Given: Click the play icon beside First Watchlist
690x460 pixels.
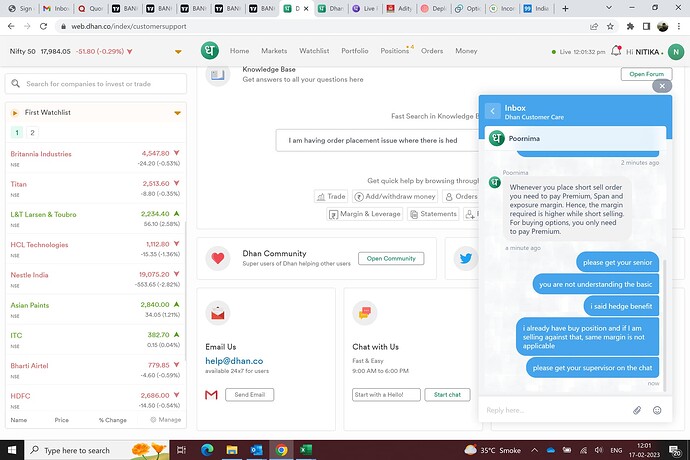Looking at the screenshot, I should click(15, 113).
